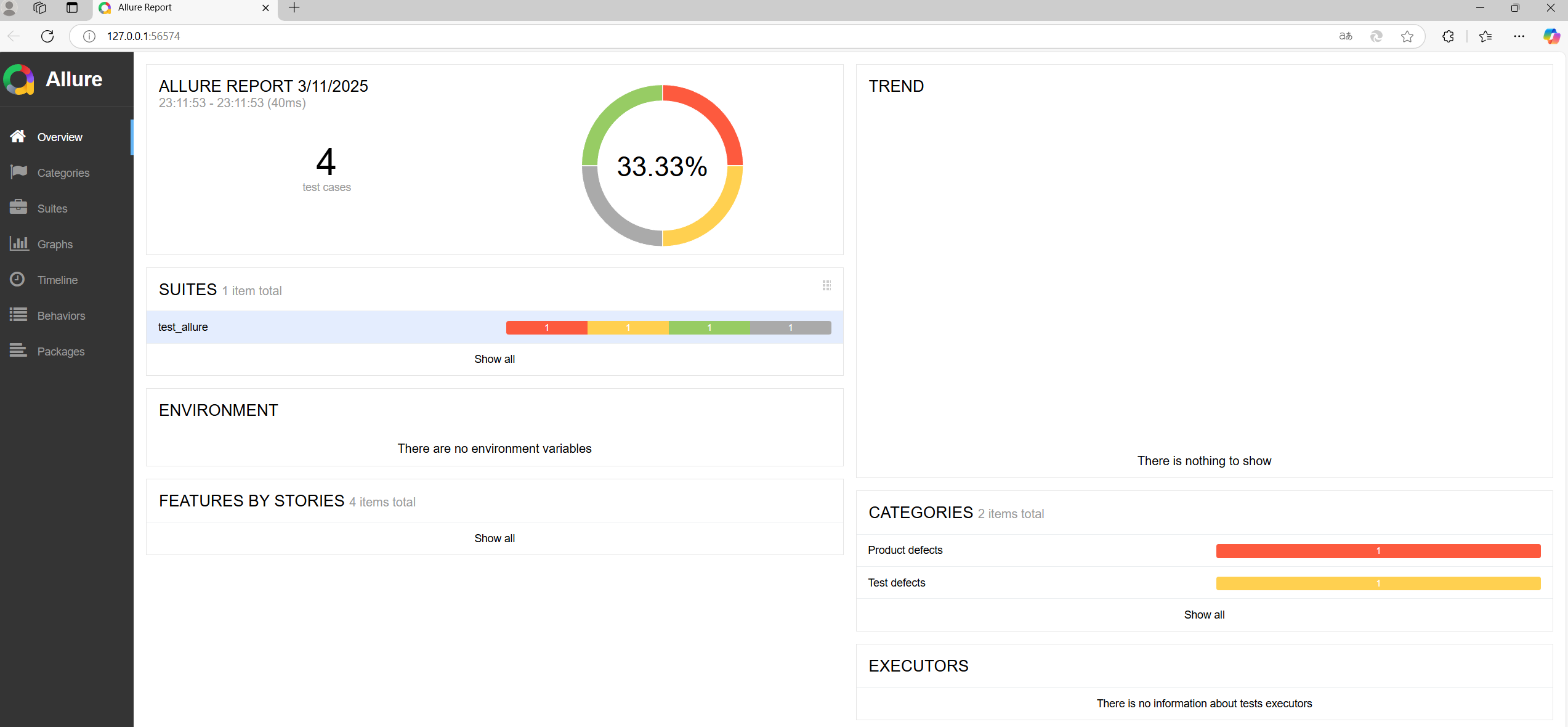Add page to favorites star

1407,36
